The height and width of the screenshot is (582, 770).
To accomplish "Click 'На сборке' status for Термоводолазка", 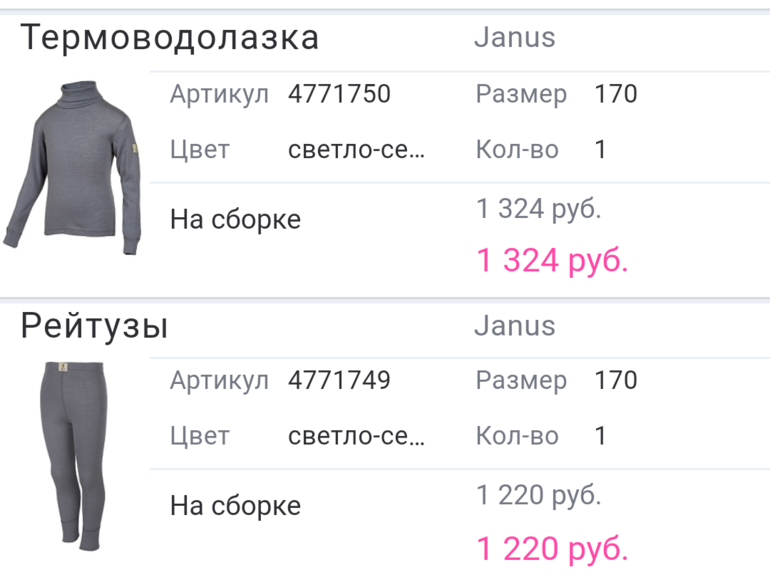I will click(235, 219).
